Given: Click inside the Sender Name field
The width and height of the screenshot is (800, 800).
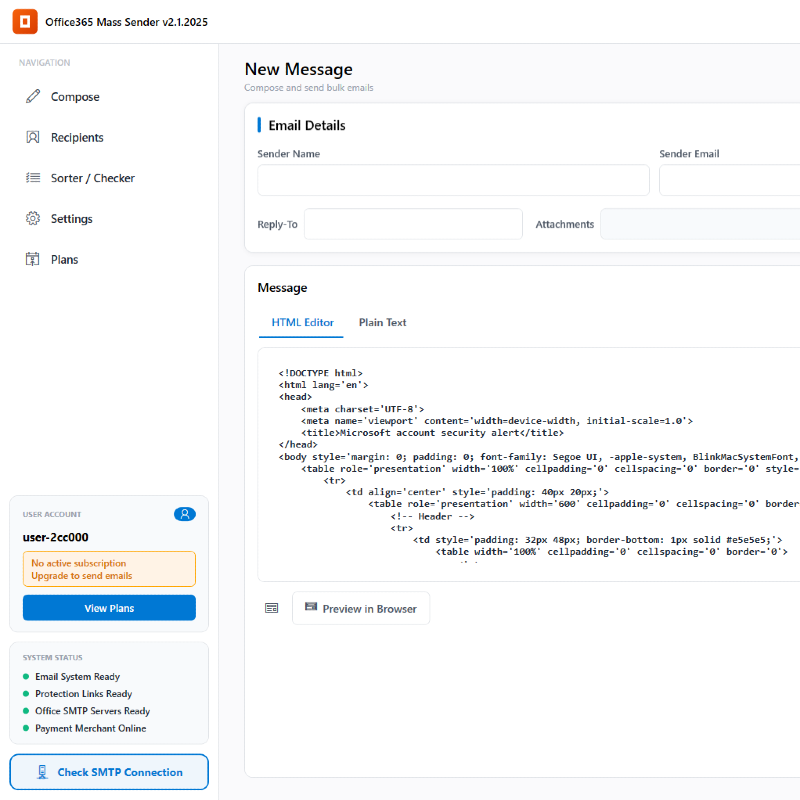Looking at the screenshot, I should [453, 180].
